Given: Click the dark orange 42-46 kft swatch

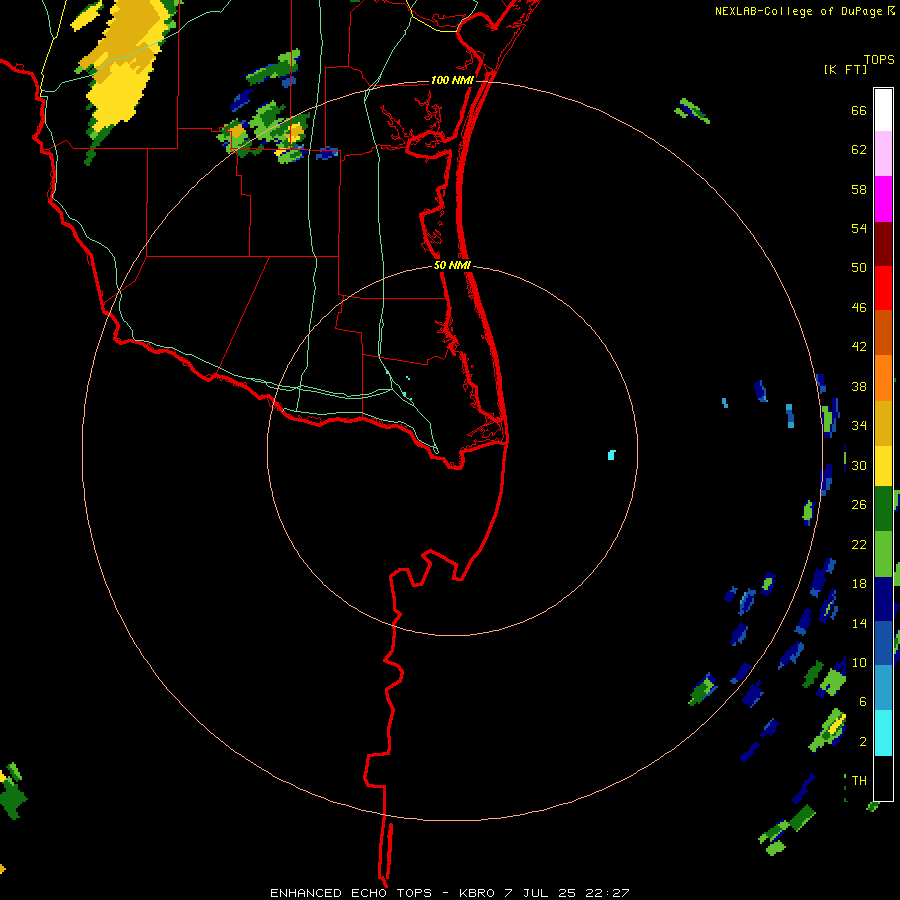Looking at the screenshot, I should pyautogui.click(x=883, y=333).
